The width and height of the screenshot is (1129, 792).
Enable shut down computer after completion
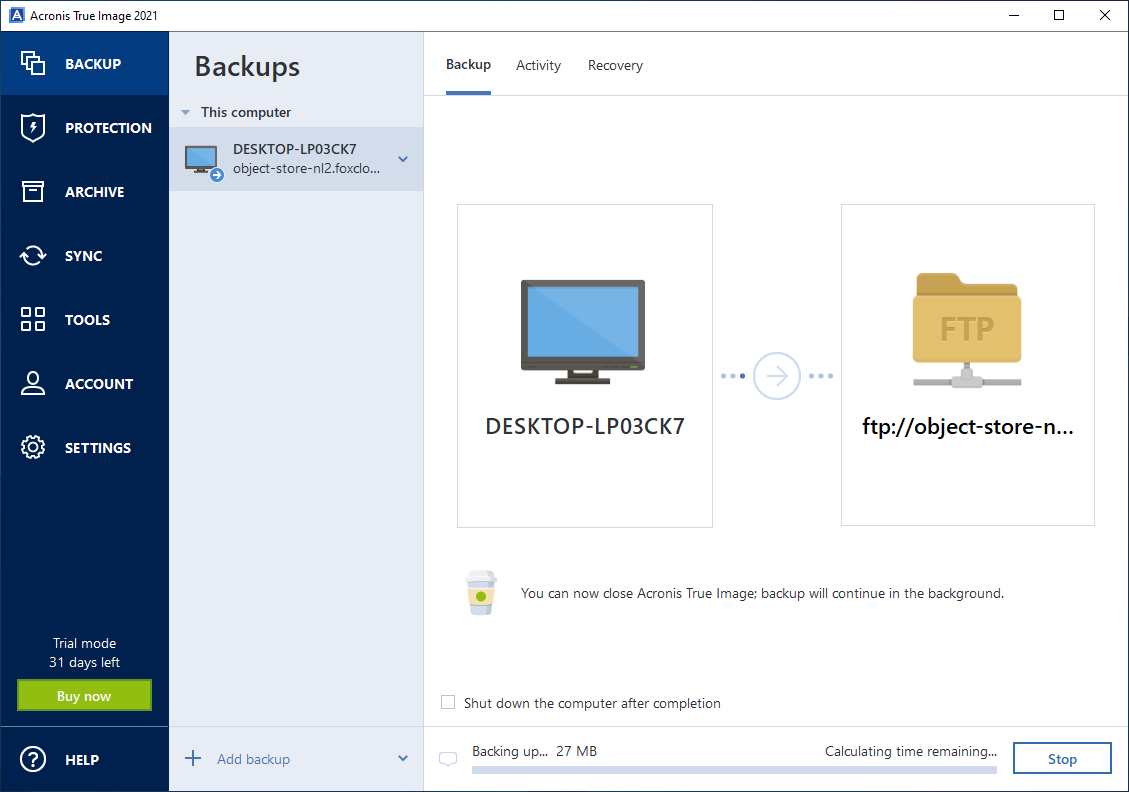tap(448, 703)
